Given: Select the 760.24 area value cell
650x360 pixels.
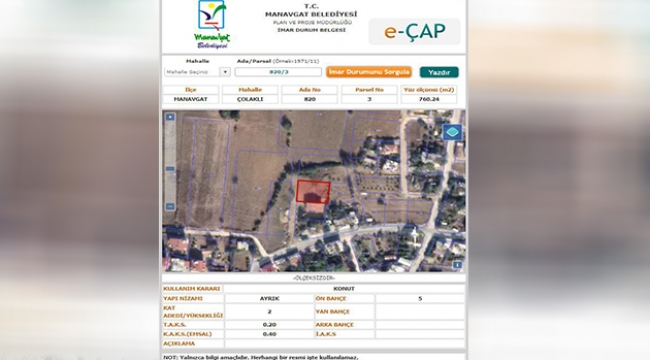Looking at the screenshot, I should click(x=429, y=99).
